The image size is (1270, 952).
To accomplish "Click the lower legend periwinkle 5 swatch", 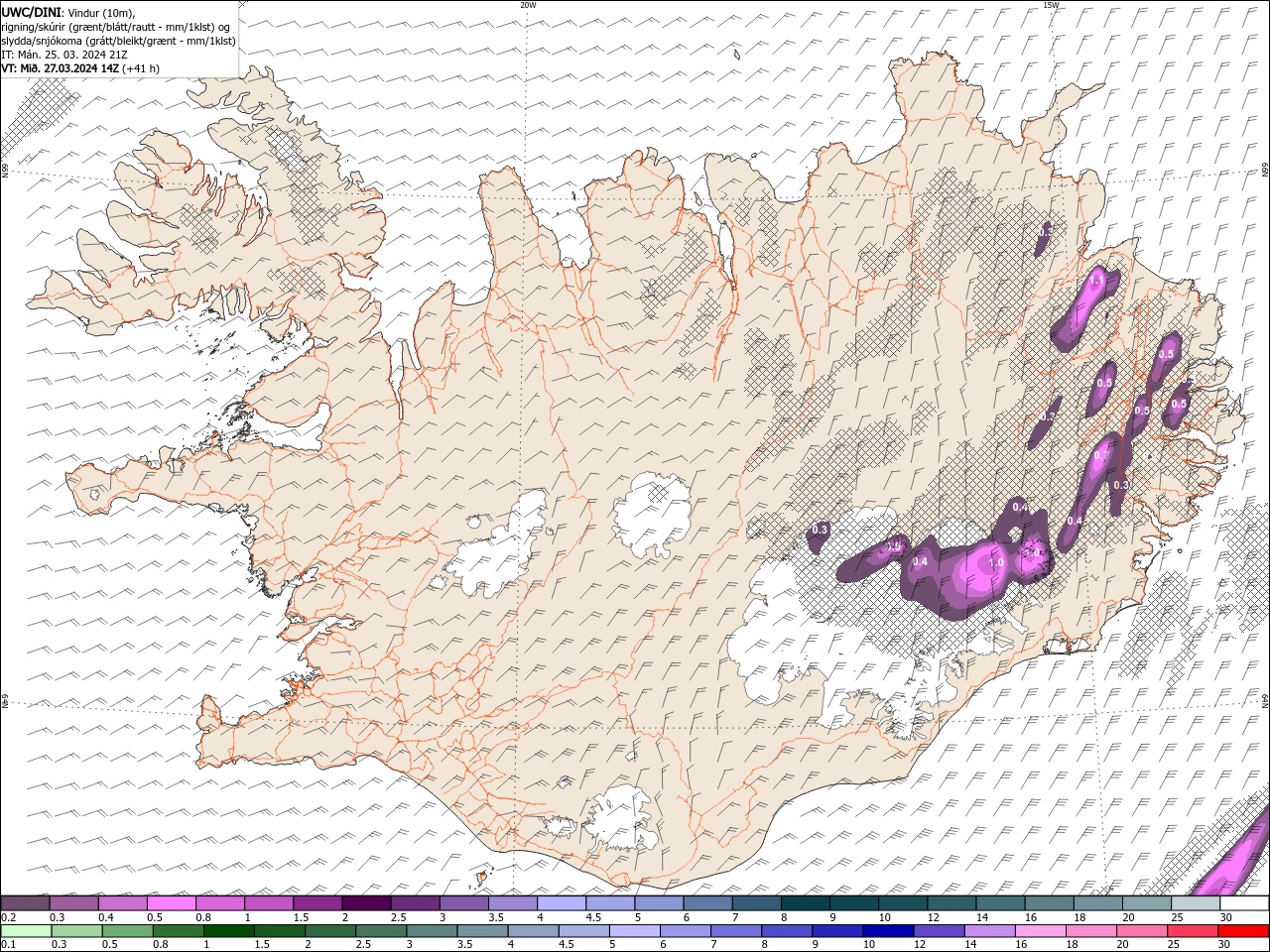I will (635, 930).
